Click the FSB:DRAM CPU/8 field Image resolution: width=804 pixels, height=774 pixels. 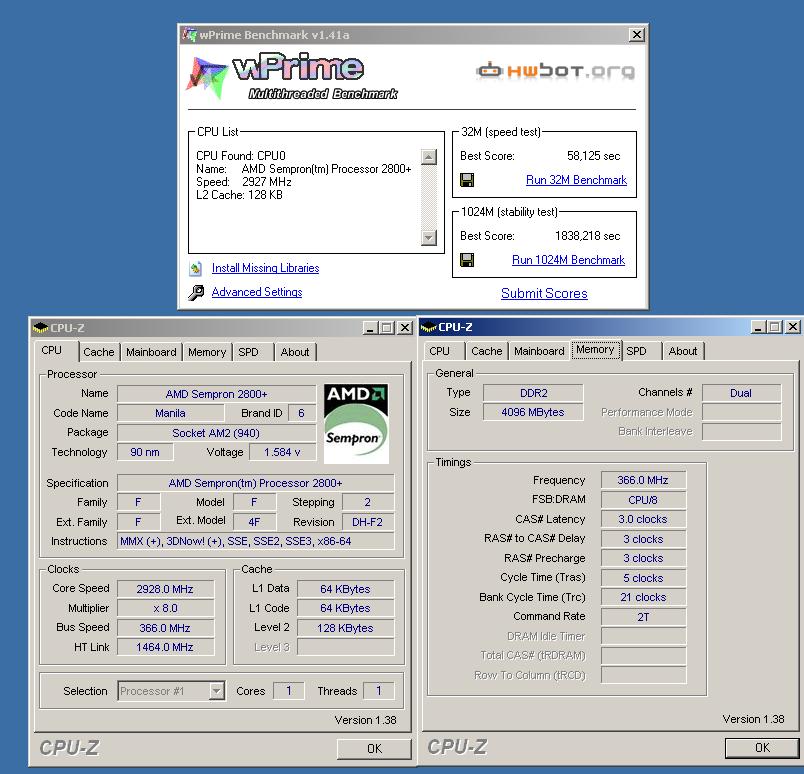643,500
